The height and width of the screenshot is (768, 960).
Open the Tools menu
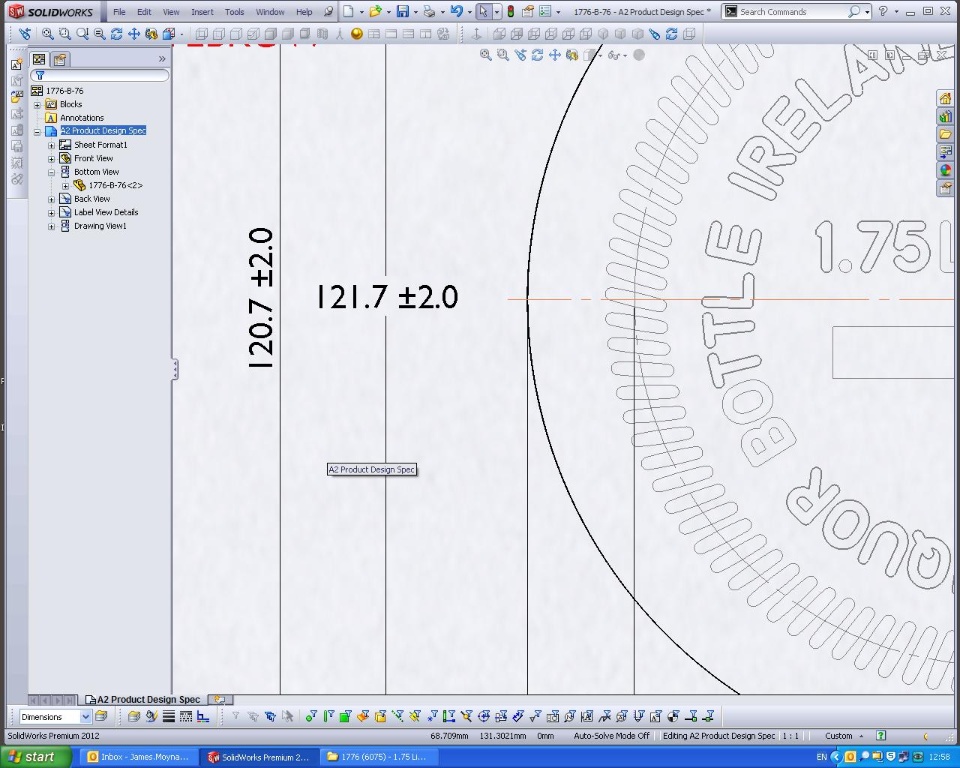[234, 12]
